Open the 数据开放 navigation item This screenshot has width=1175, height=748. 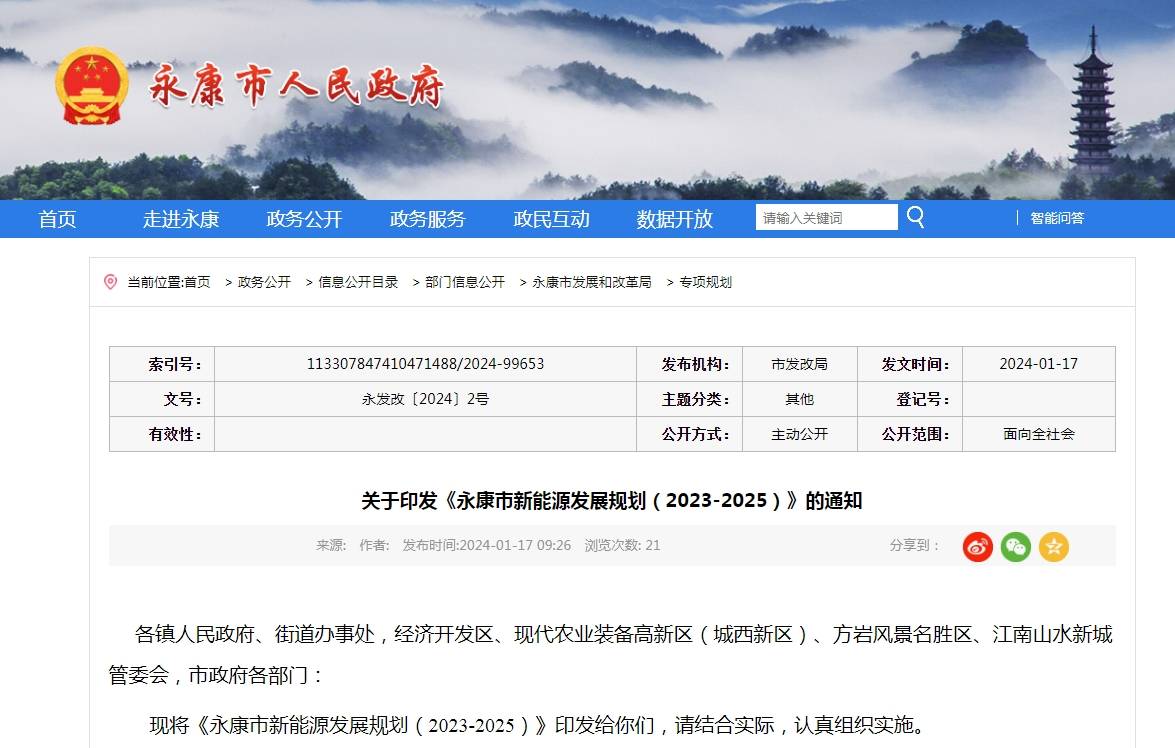point(675,219)
